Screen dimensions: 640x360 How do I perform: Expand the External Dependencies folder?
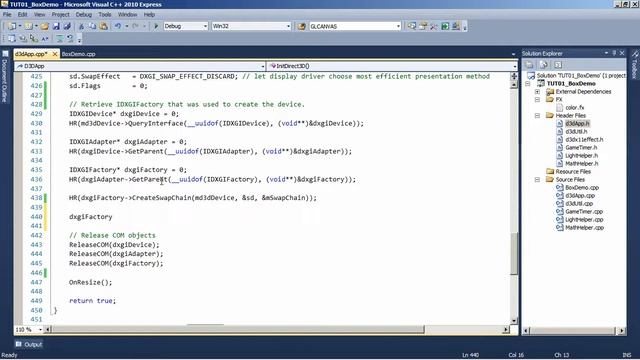[538, 92]
